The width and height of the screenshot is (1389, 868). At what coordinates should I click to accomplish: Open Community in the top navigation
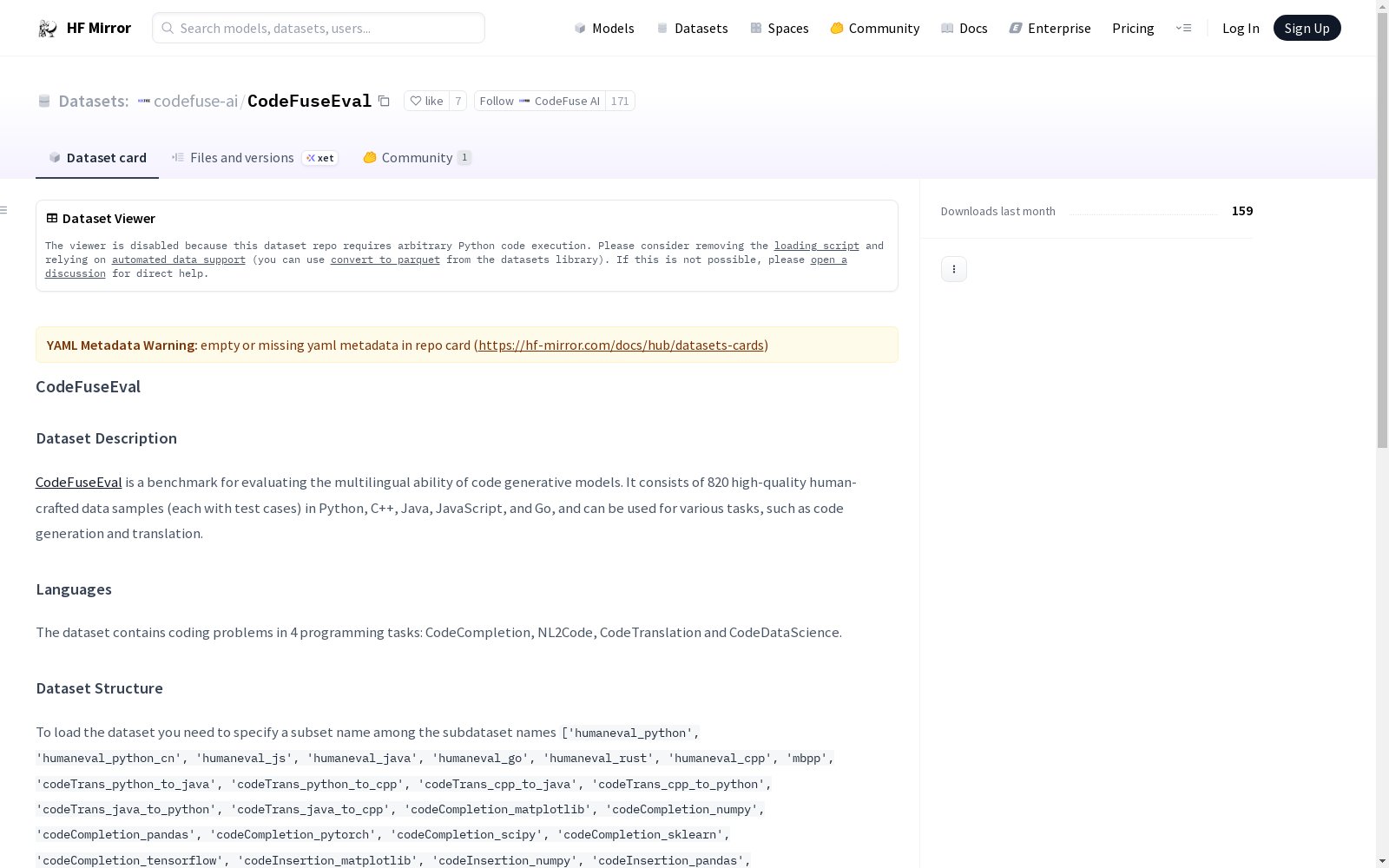point(874,28)
